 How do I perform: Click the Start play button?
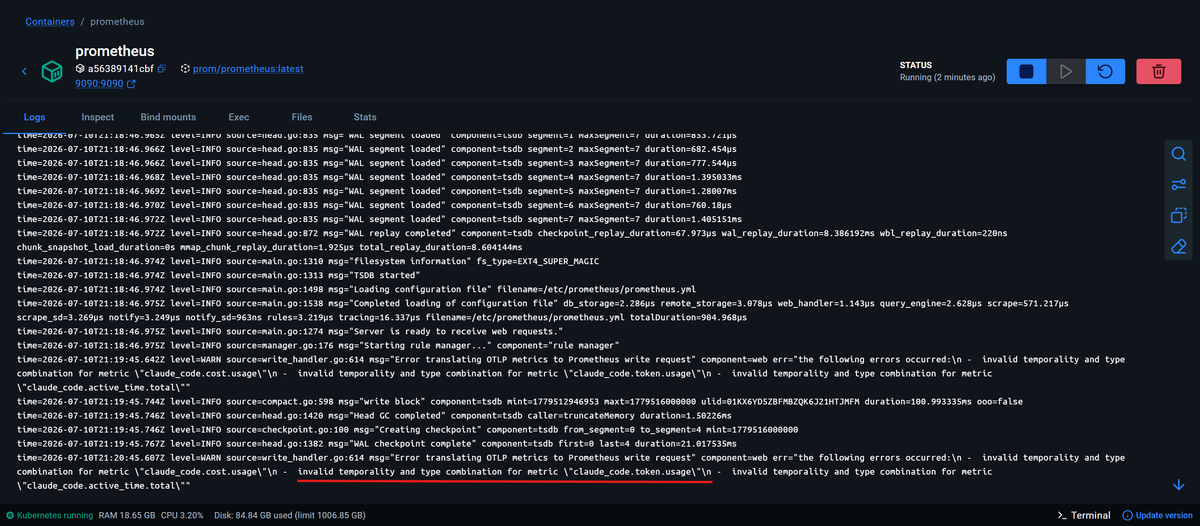click(x=1066, y=71)
